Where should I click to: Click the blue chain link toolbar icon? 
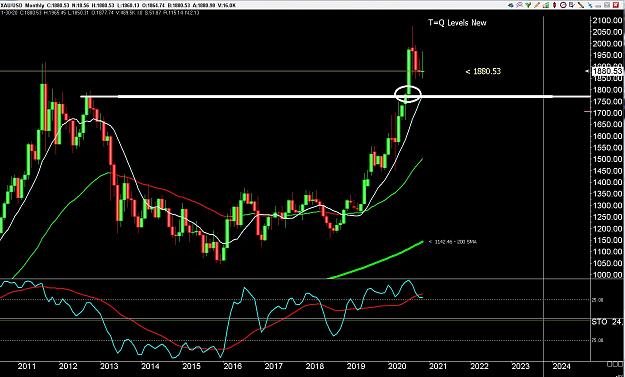click(x=590, y=5)
